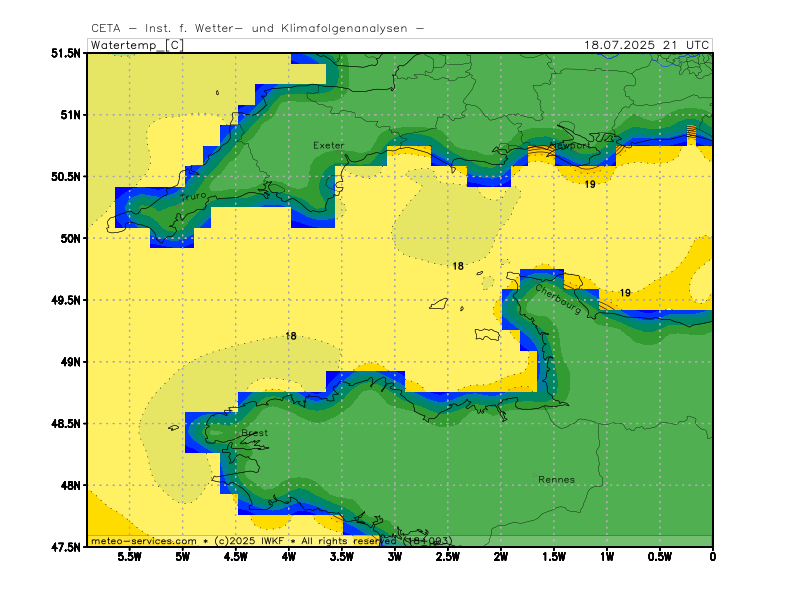Click the 48N latitude label

pyautogui.click(x=70, y=485)
